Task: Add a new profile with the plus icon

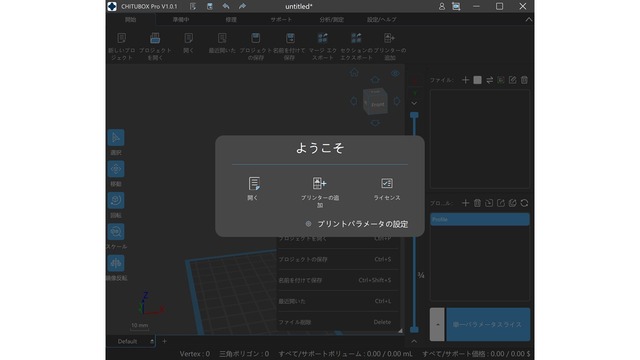Action: pyautogui.click(x=465, y=203)
